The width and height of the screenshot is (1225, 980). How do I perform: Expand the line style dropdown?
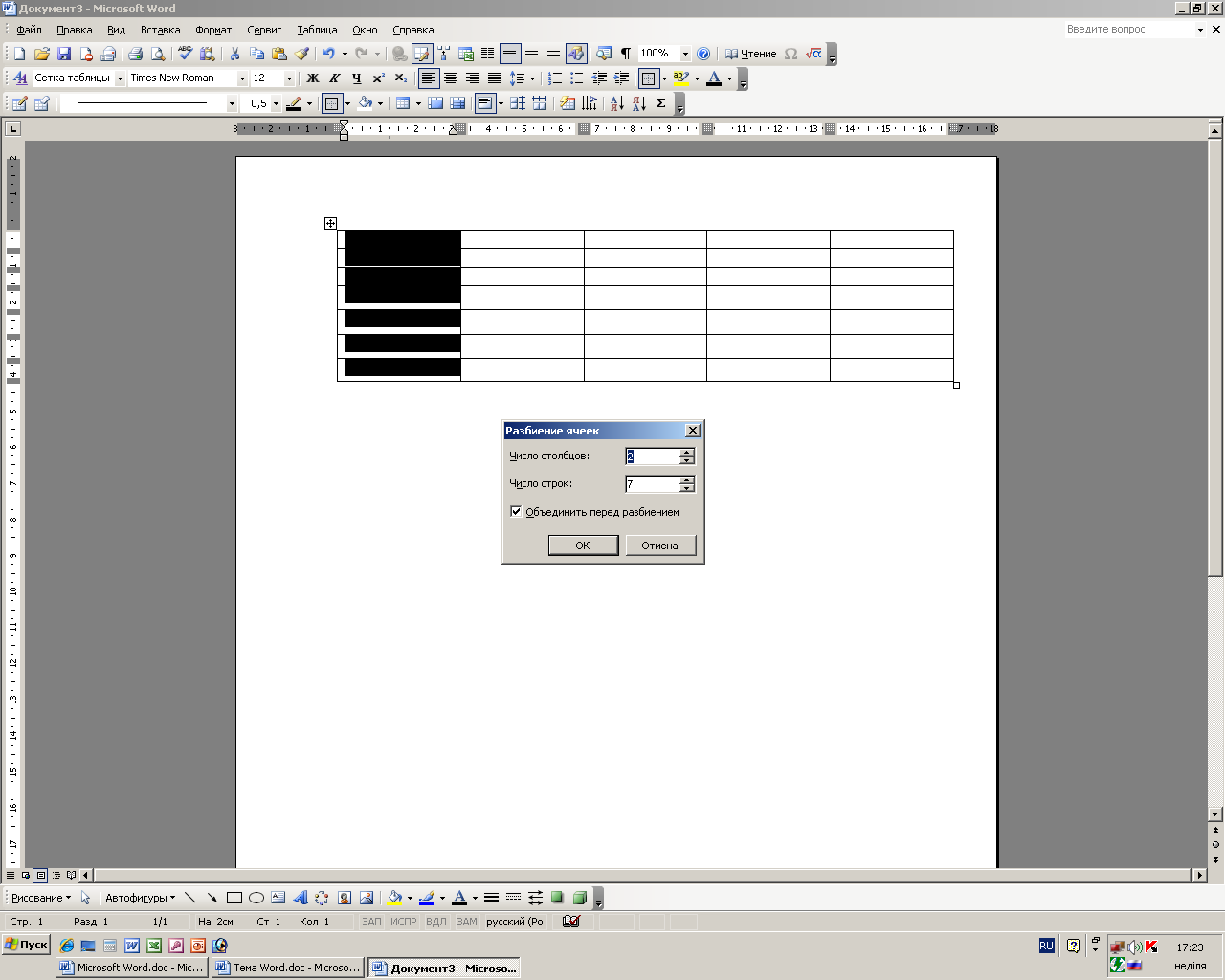click(x=232, y=103)
